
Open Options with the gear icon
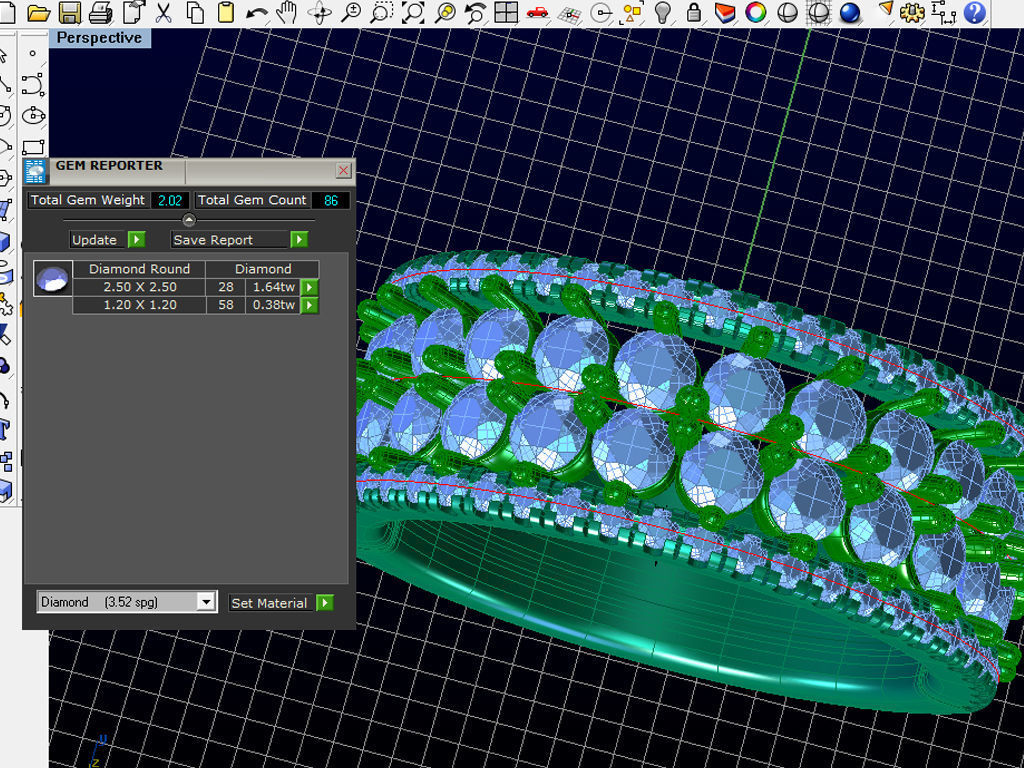point(912,12)
